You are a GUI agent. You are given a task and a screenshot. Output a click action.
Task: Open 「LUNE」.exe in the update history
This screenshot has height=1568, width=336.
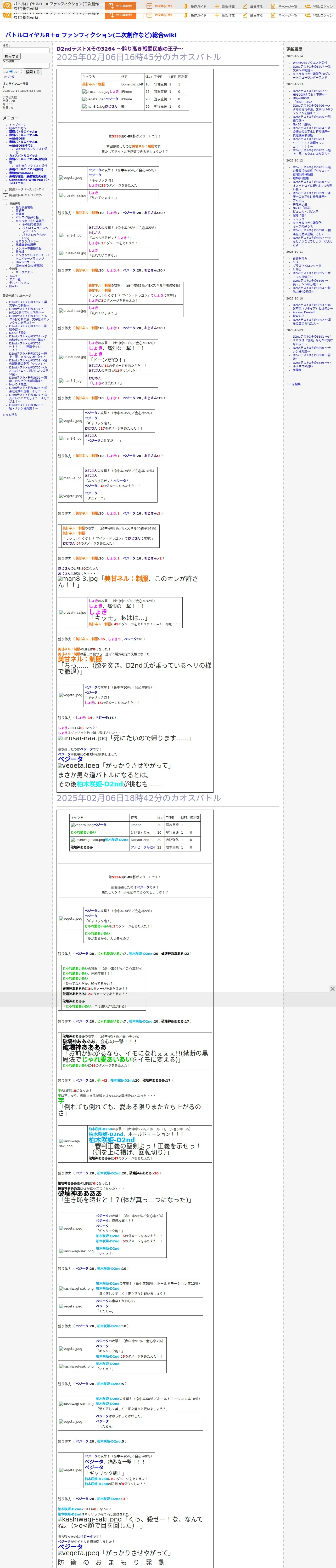pyautogui.click(x=303, y=102)
